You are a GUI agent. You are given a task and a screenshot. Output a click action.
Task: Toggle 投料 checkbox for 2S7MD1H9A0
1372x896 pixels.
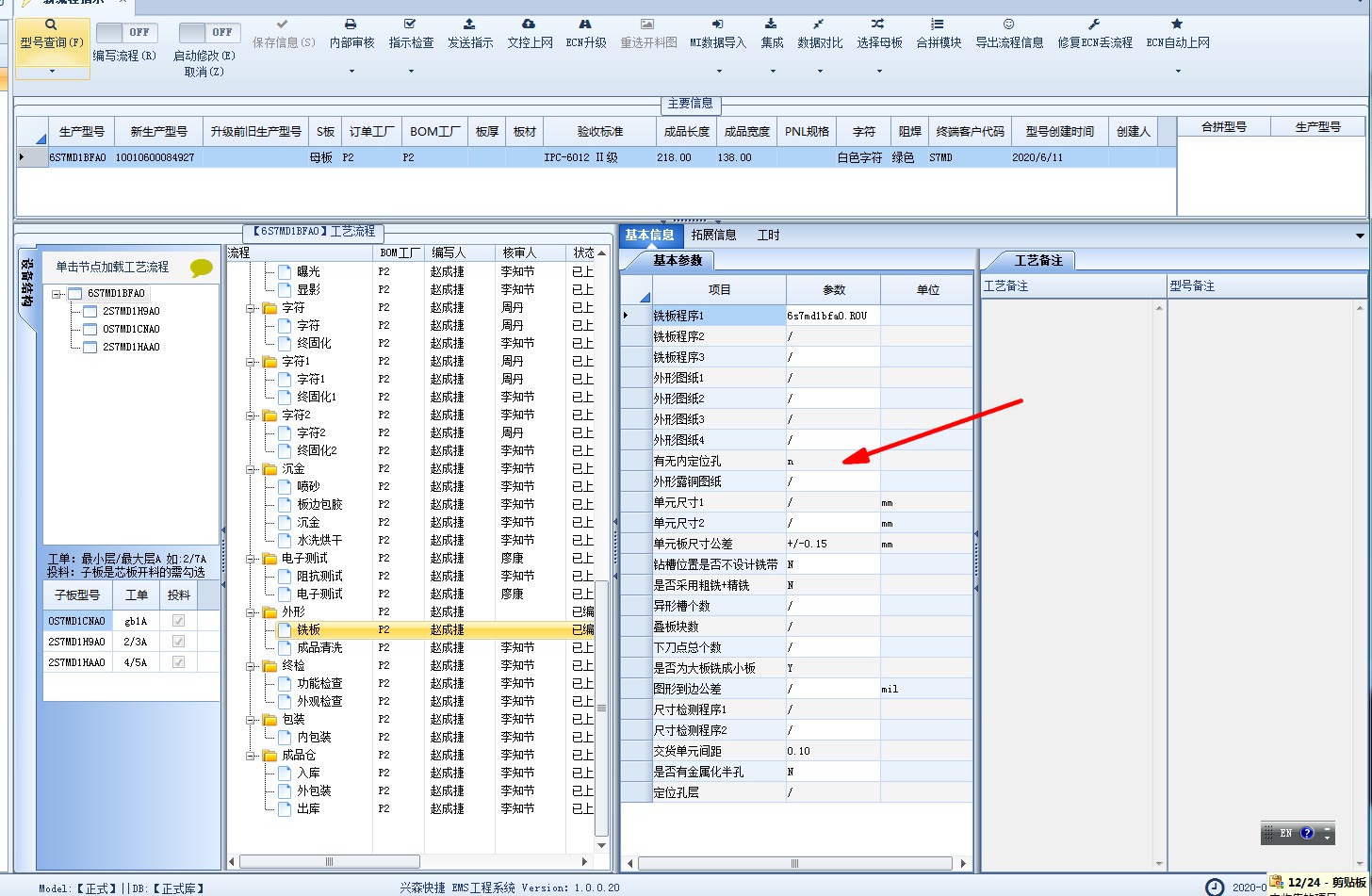178,642
